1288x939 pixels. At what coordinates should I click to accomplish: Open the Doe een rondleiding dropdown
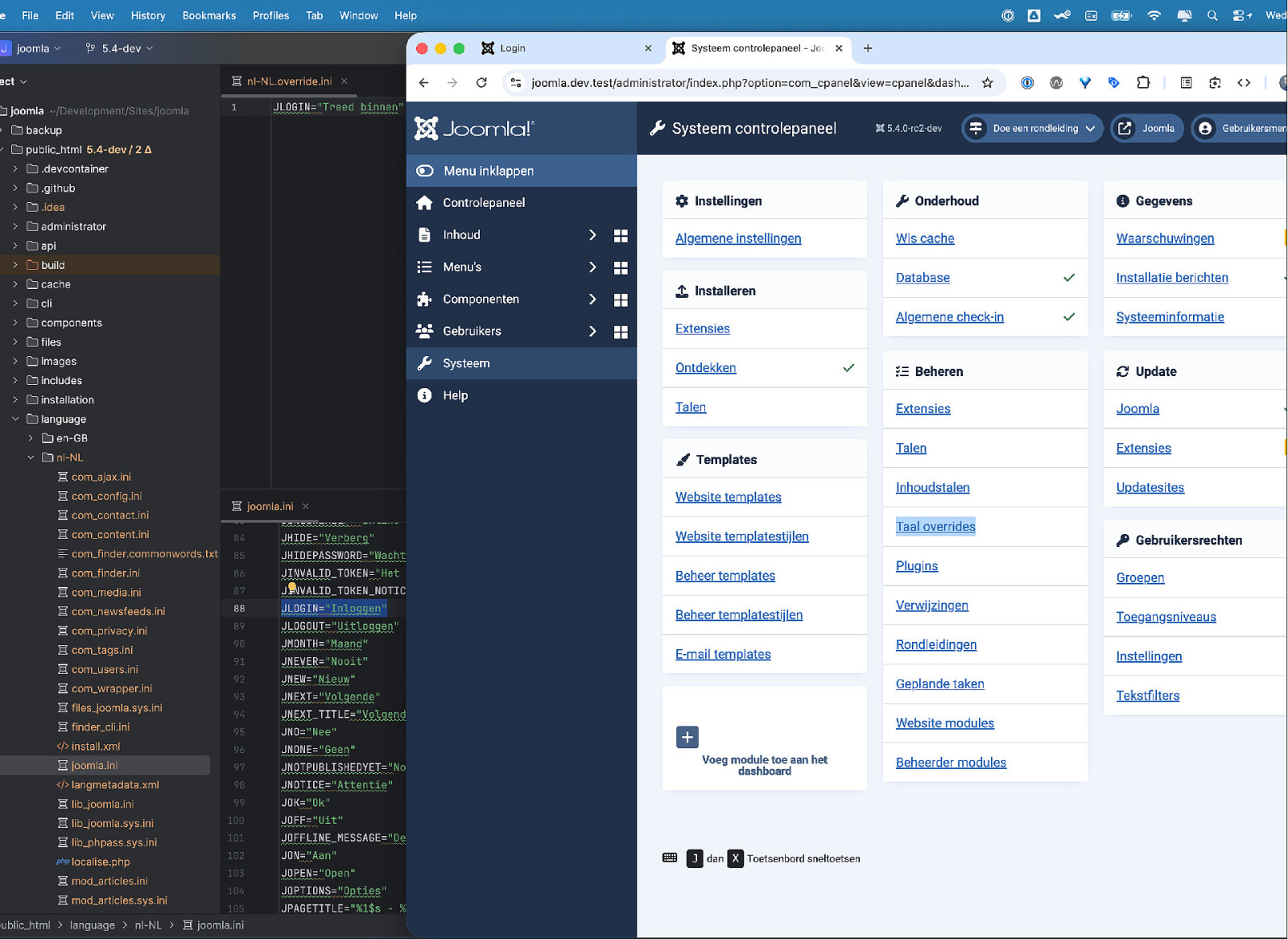coord(1033,128)
